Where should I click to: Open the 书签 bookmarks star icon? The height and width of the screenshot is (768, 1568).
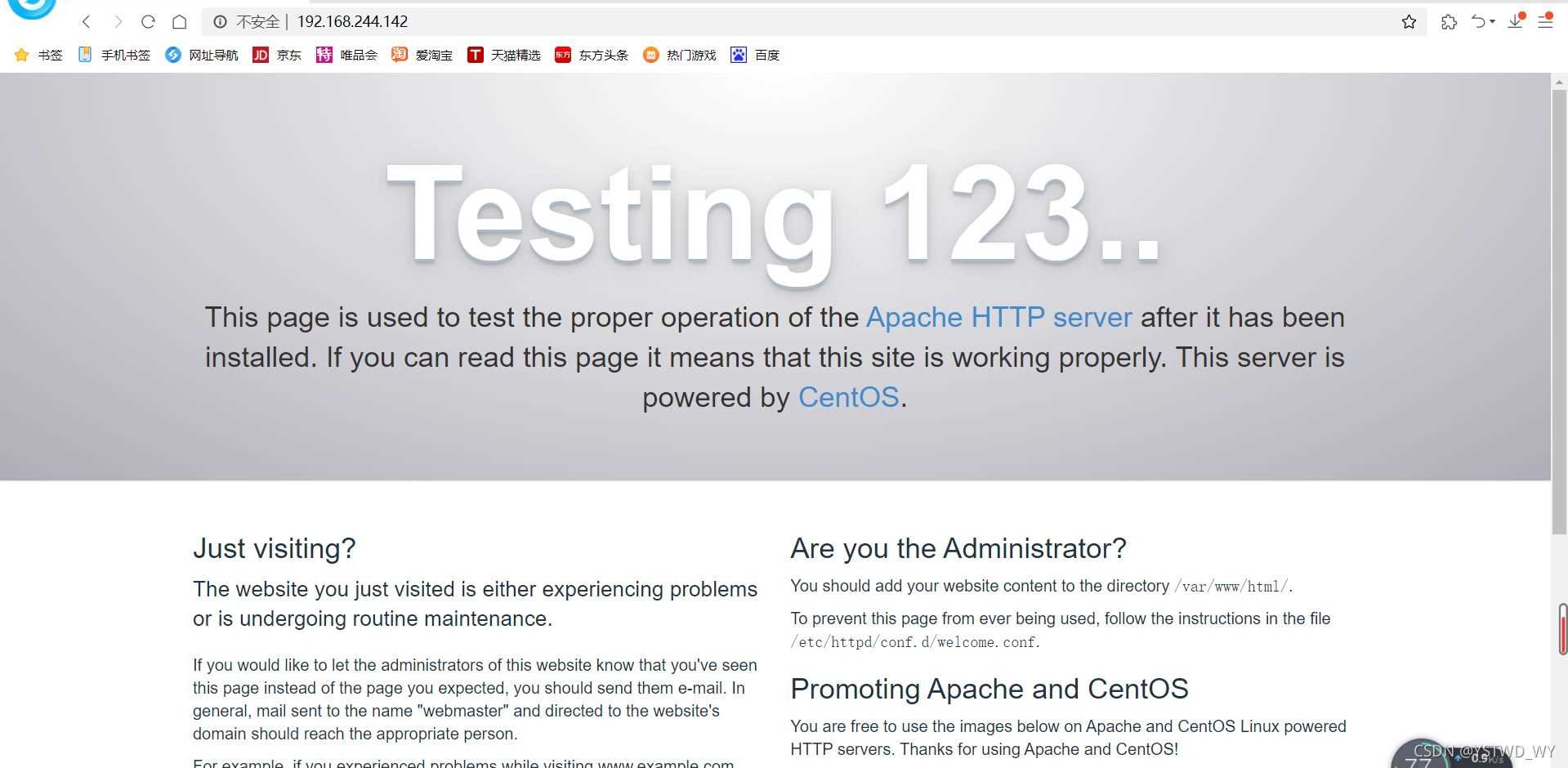pyautogui.click(x=22, y=55)
